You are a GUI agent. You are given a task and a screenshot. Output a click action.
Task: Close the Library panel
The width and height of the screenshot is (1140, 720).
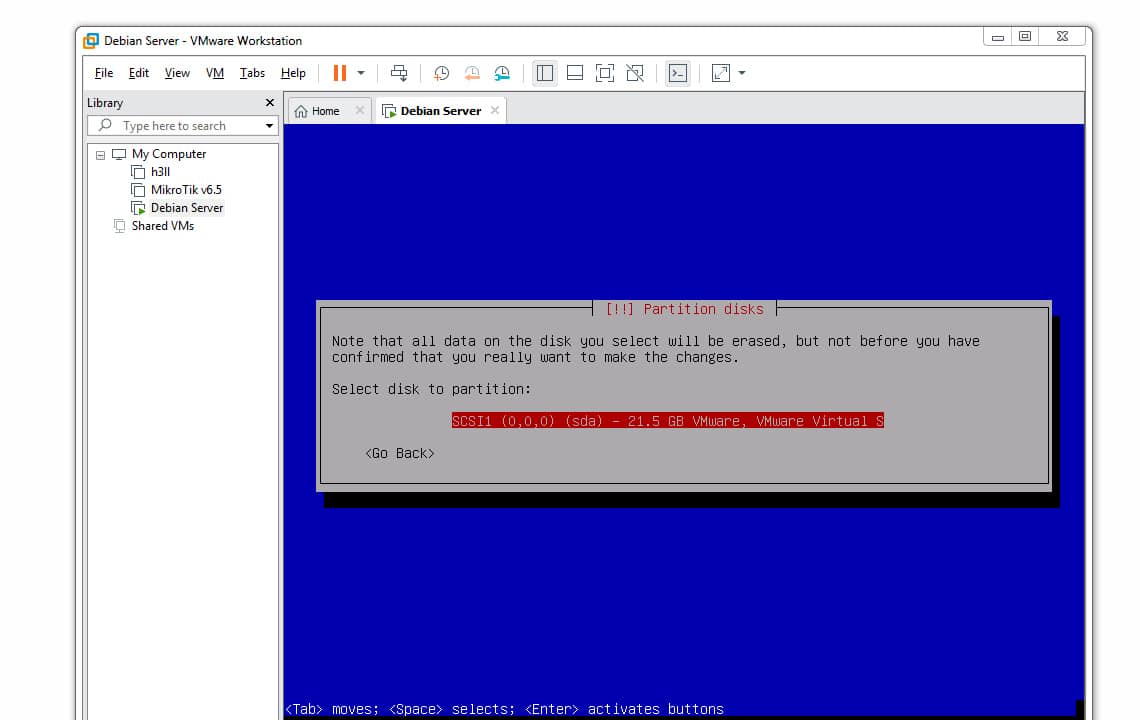tap(270, 103)
